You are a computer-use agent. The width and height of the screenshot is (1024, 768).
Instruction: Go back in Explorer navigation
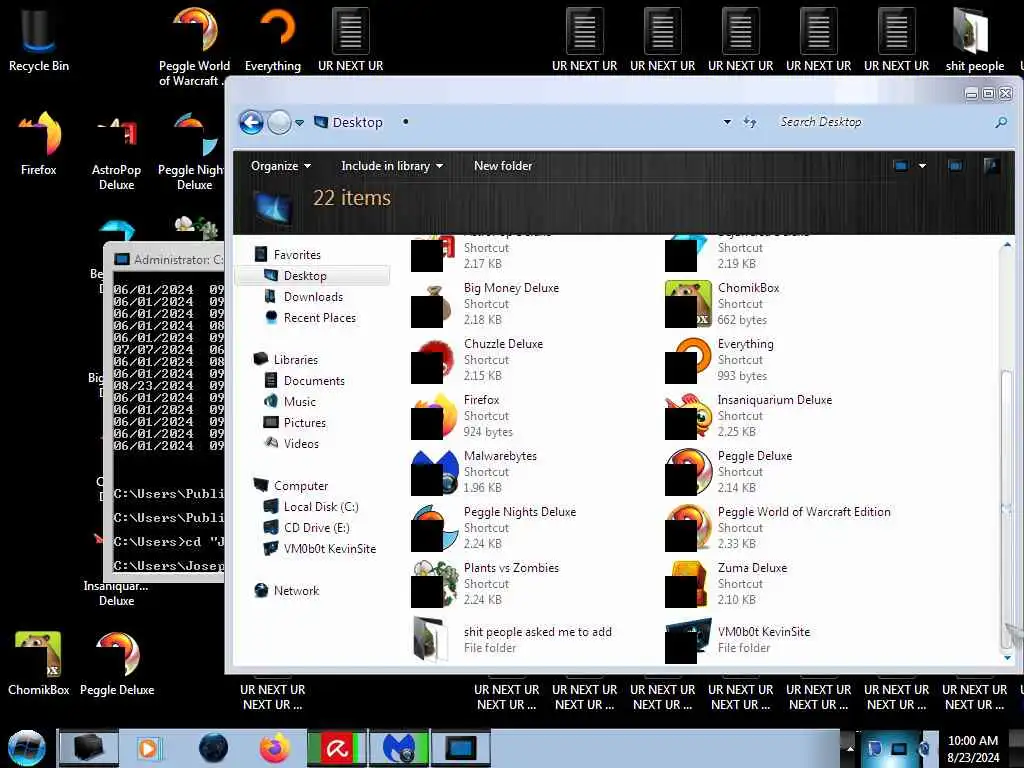[x=251, y=122]
